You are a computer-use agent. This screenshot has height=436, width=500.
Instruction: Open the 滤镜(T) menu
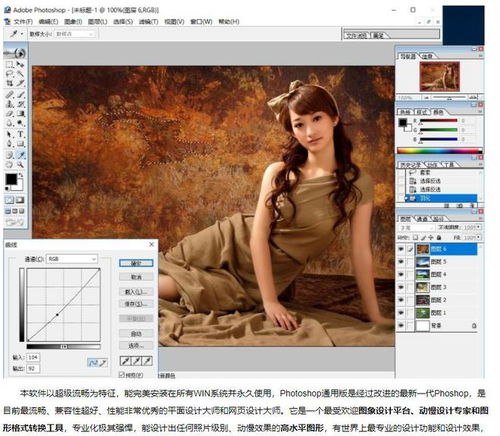click(148, 22)
